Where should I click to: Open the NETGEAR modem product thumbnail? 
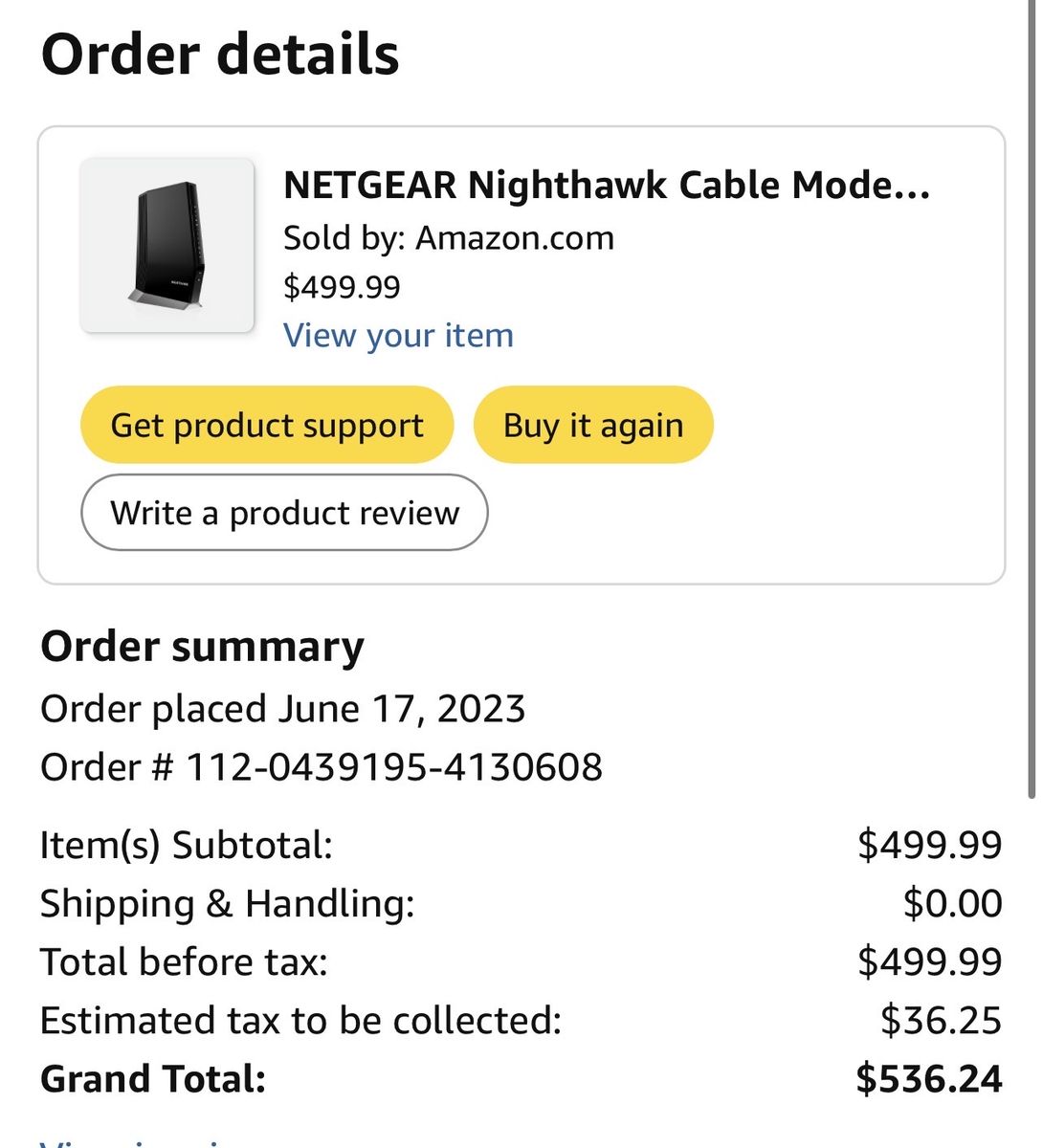(167, 246)
